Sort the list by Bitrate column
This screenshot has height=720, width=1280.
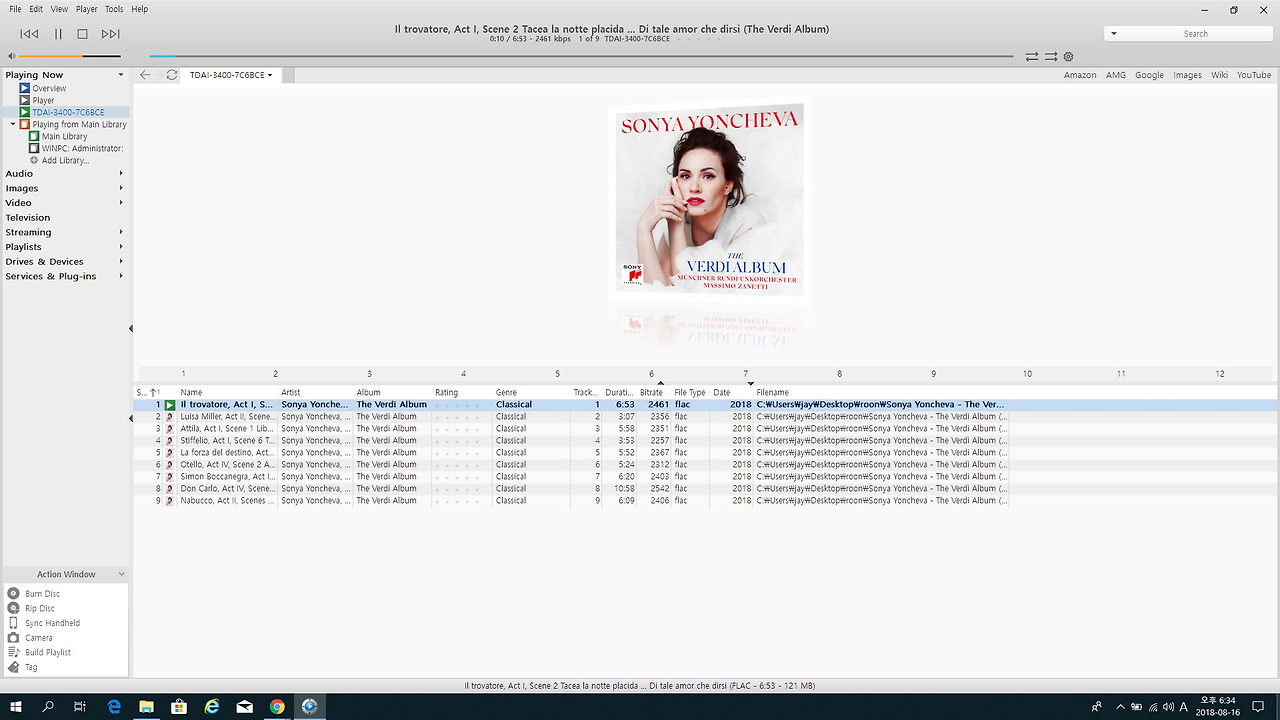(x=653, y=393)
